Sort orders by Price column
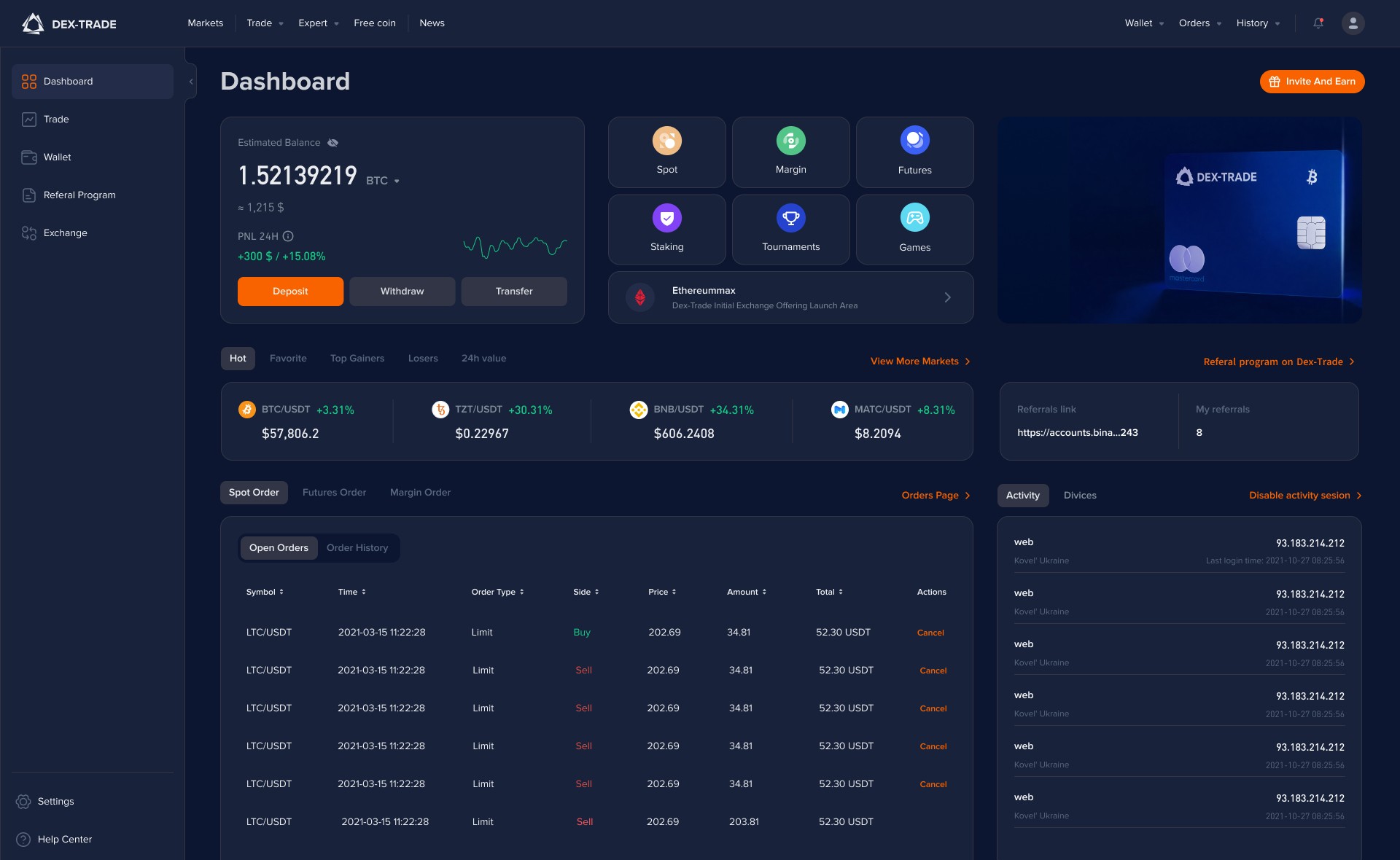Screen dimensions: 1400x860 click(662, 592)
